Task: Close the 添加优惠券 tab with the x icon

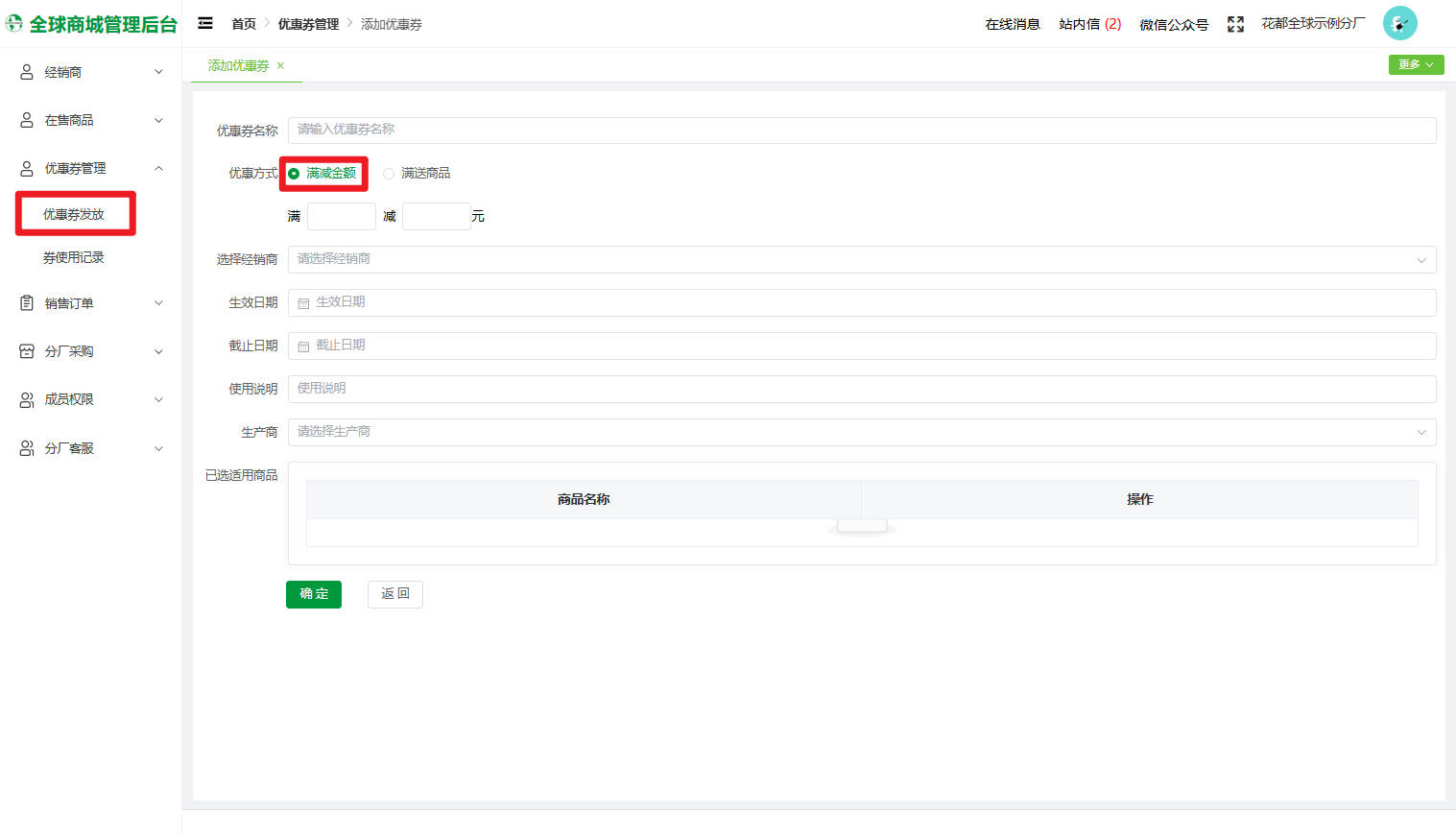Action: pyautogui.click(x=280, y=65)
